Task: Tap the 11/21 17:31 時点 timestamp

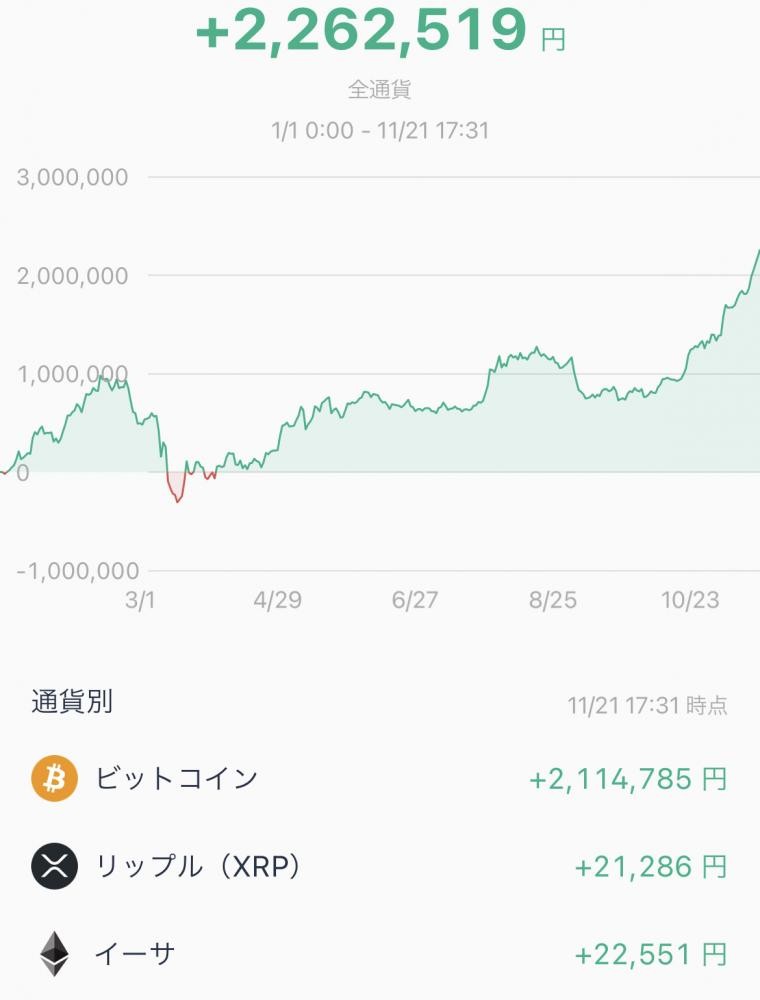Action: click(647, 705)
